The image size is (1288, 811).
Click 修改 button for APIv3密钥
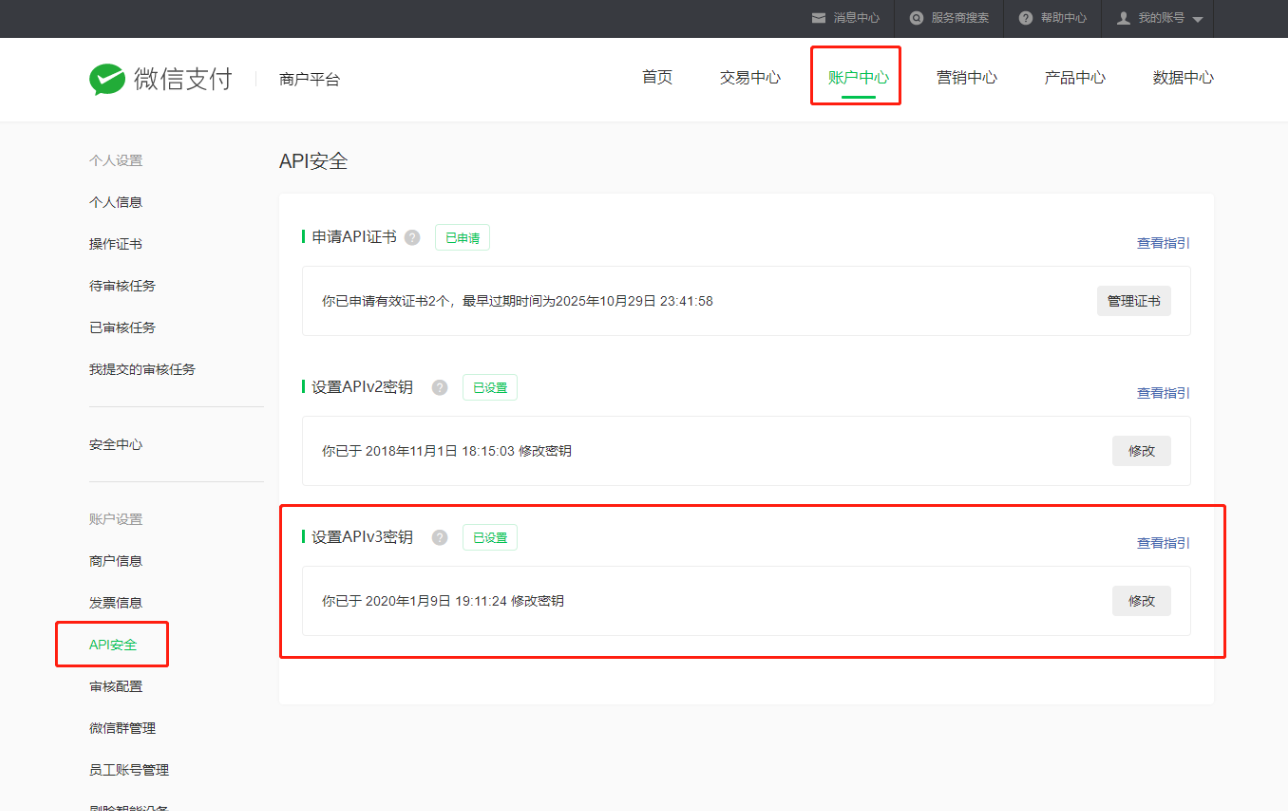[x=1141, y=601]
